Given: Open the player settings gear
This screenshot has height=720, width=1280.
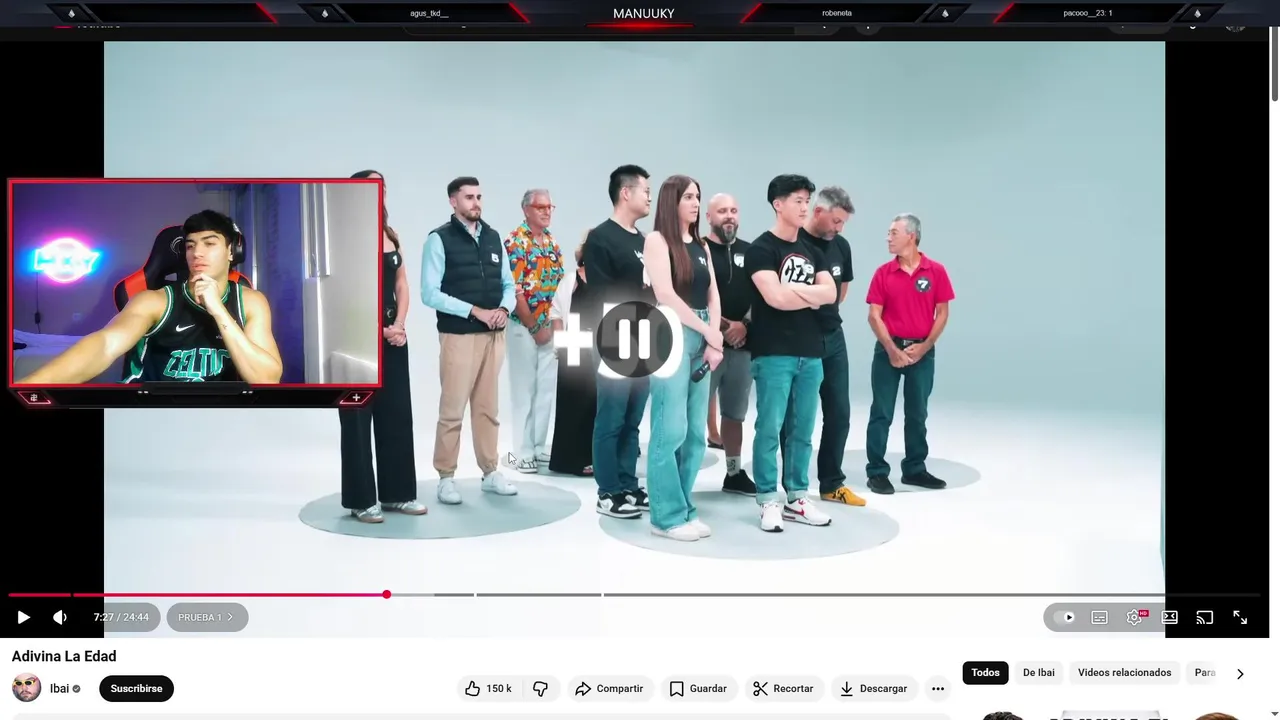Looking at the screenshot, I should click(x=1134, y=617).
